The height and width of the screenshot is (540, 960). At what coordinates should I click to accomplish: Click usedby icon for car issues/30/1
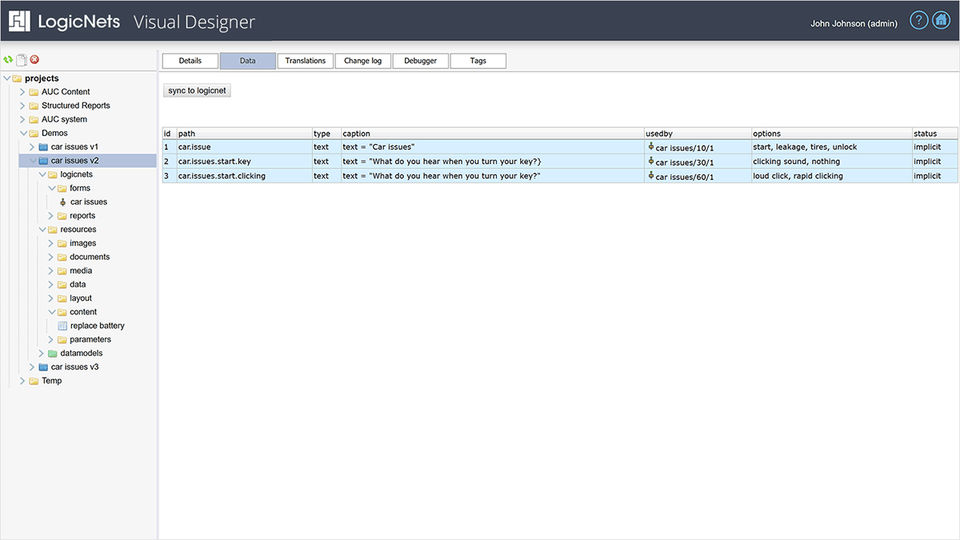(651, 161)
